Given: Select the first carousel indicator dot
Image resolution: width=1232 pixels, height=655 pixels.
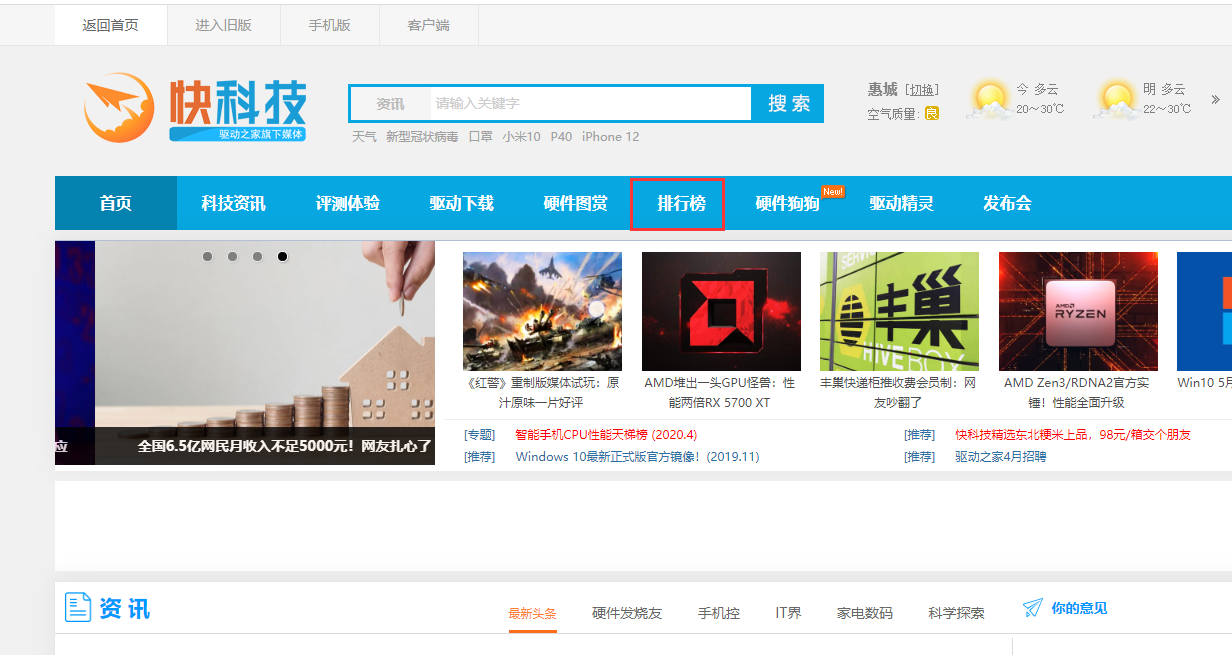Looking at the screenshot, I should (x=208, y=257).
